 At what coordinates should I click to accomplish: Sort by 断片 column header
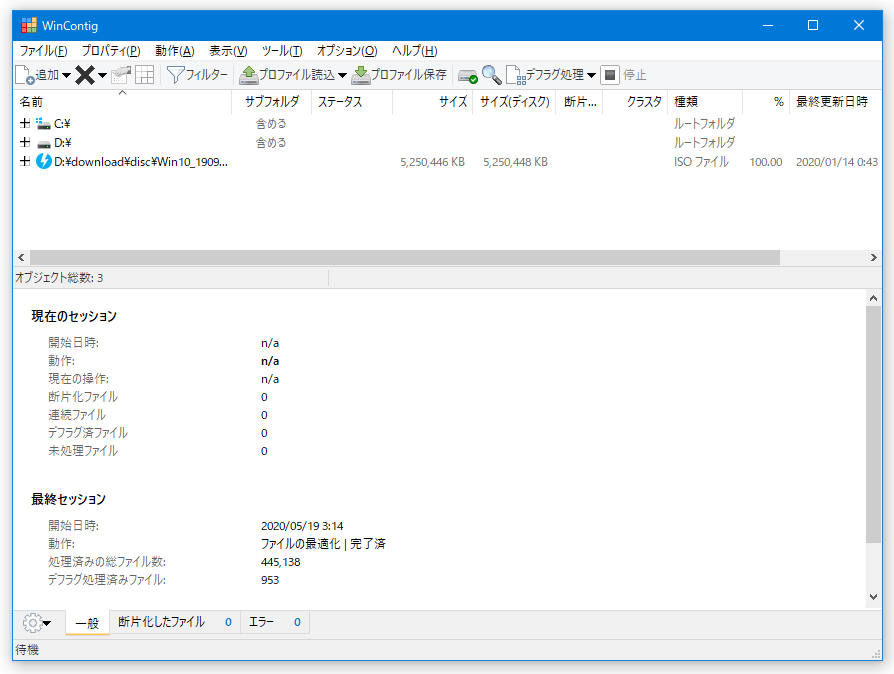(x=580, y=101)
